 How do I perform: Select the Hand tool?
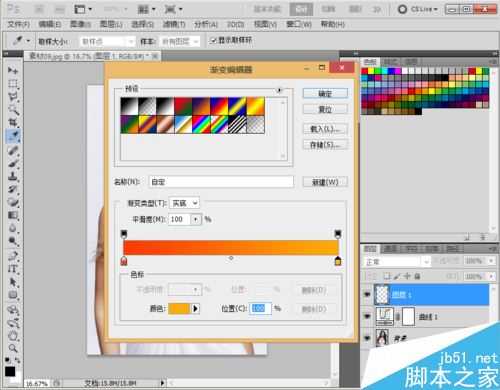tap(13, 336)
